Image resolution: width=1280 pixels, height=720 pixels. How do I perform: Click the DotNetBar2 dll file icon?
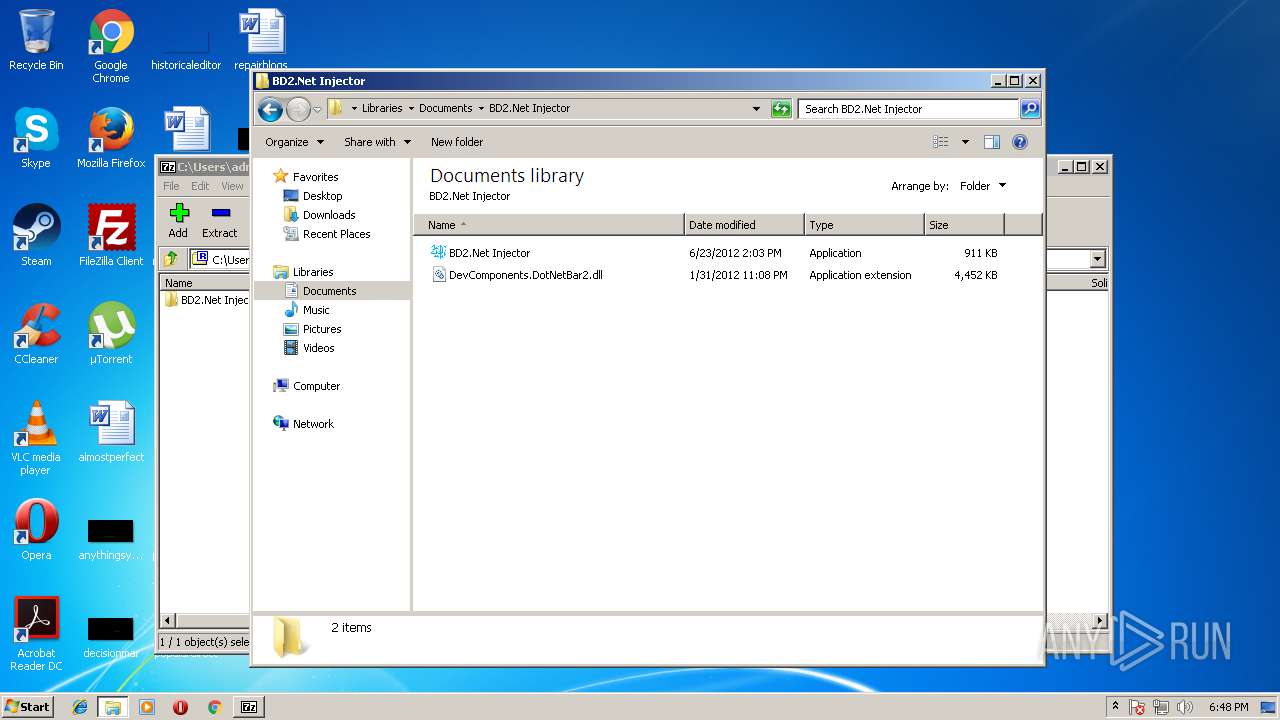[x=438, y=275]
